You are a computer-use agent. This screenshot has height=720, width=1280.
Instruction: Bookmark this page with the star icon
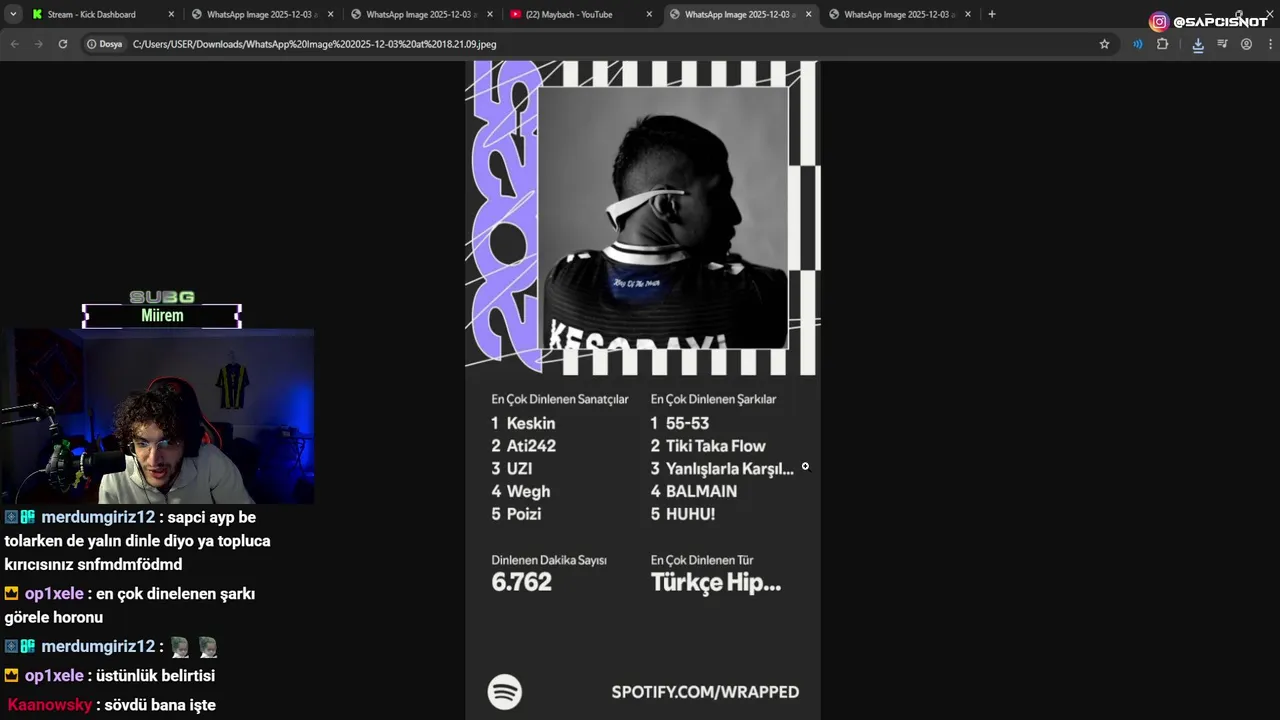1104,44
